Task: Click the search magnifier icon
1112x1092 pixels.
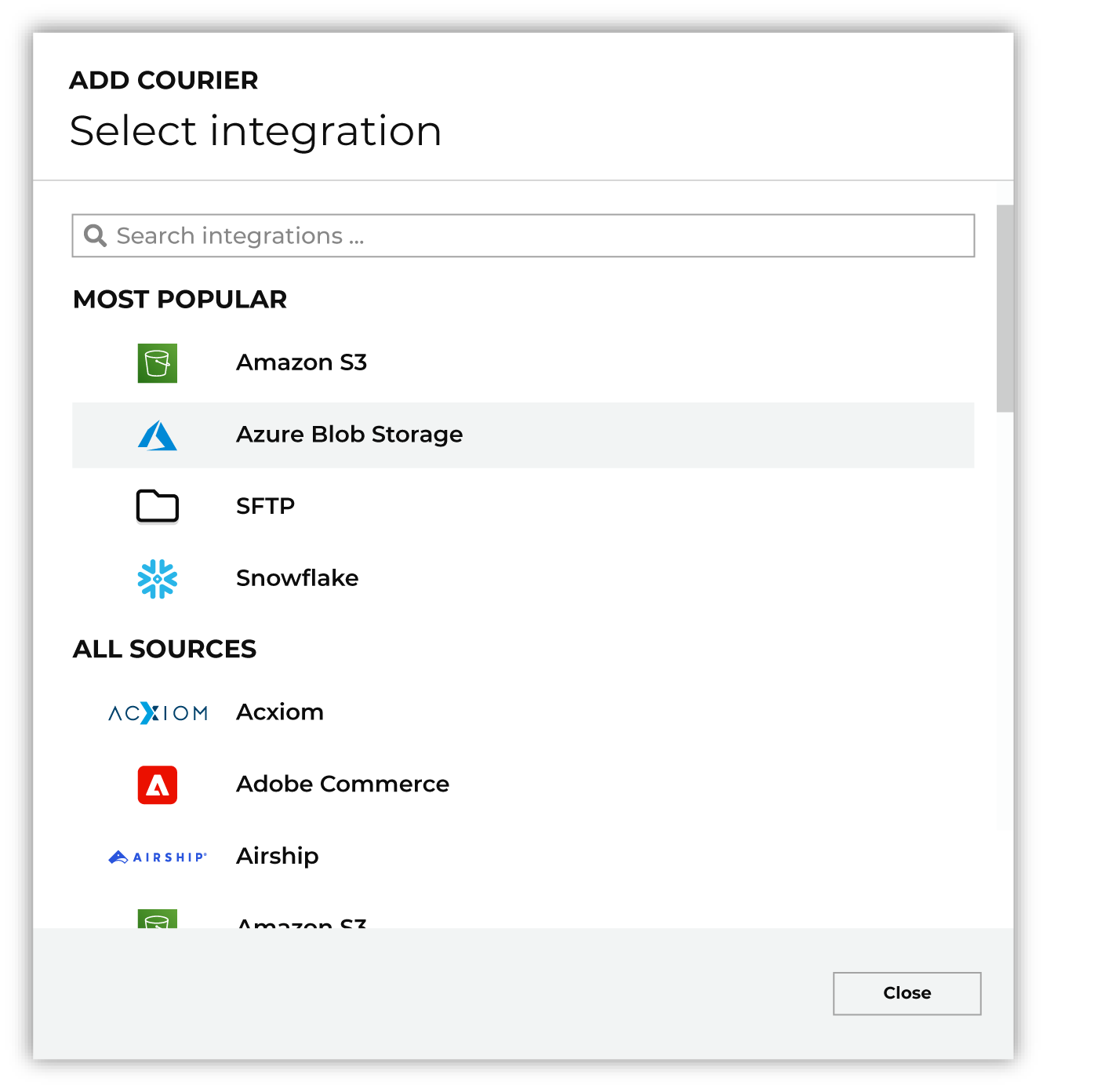Action: (96, 235)
